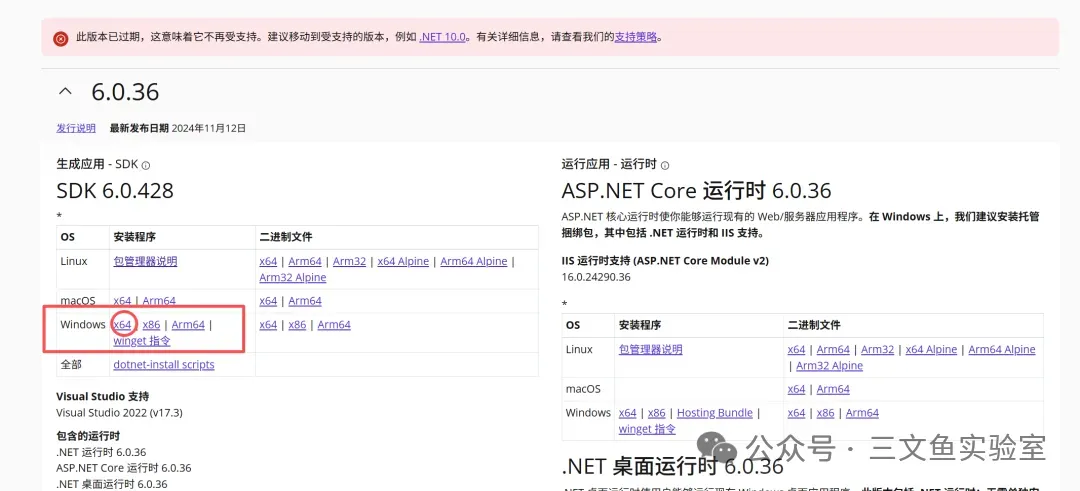Download ASP.NET runtime macOS Arm64 binary

click(x=833, y=389)
